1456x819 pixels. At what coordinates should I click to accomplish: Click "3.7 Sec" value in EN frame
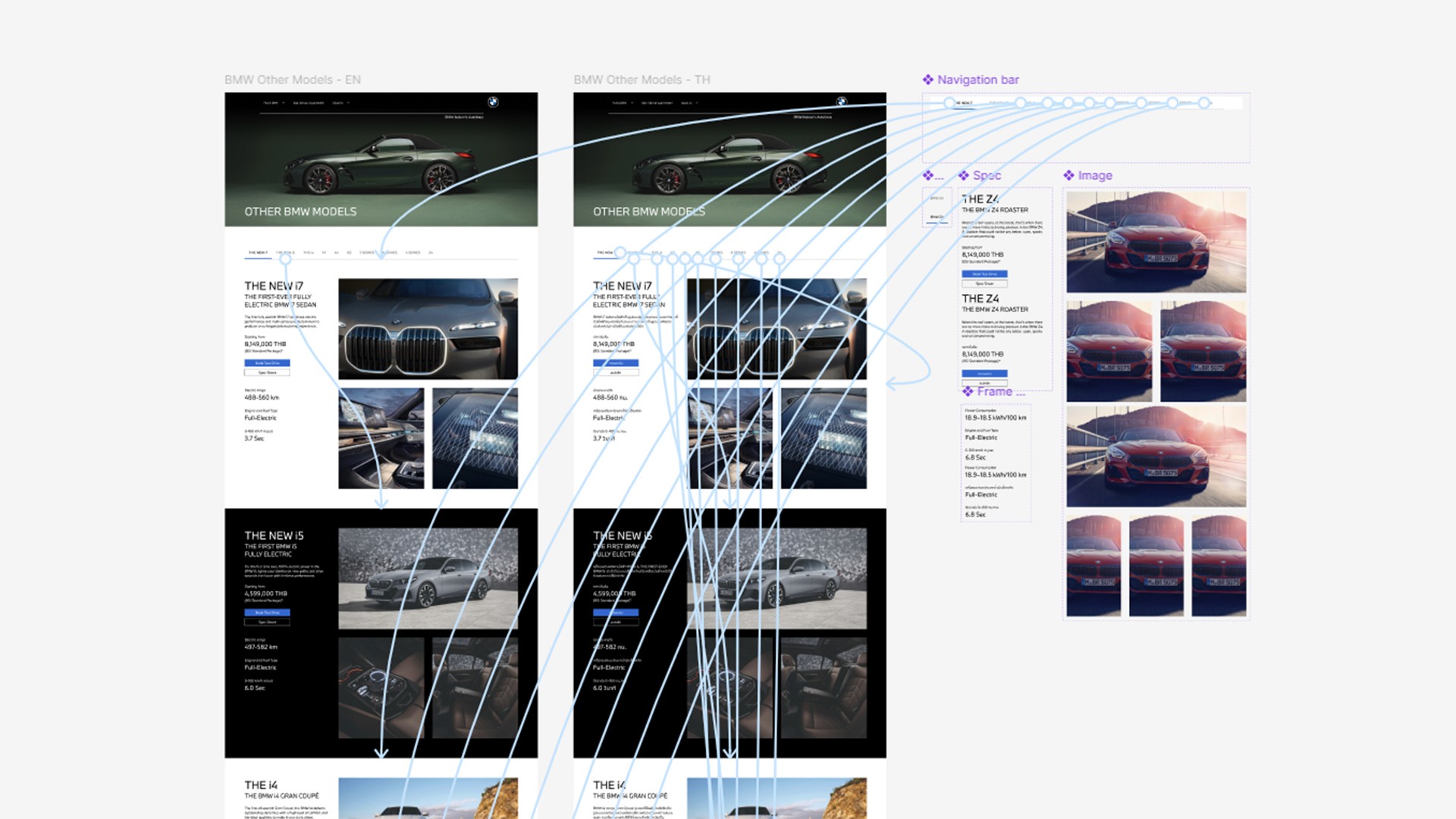[x=254, y=438]
